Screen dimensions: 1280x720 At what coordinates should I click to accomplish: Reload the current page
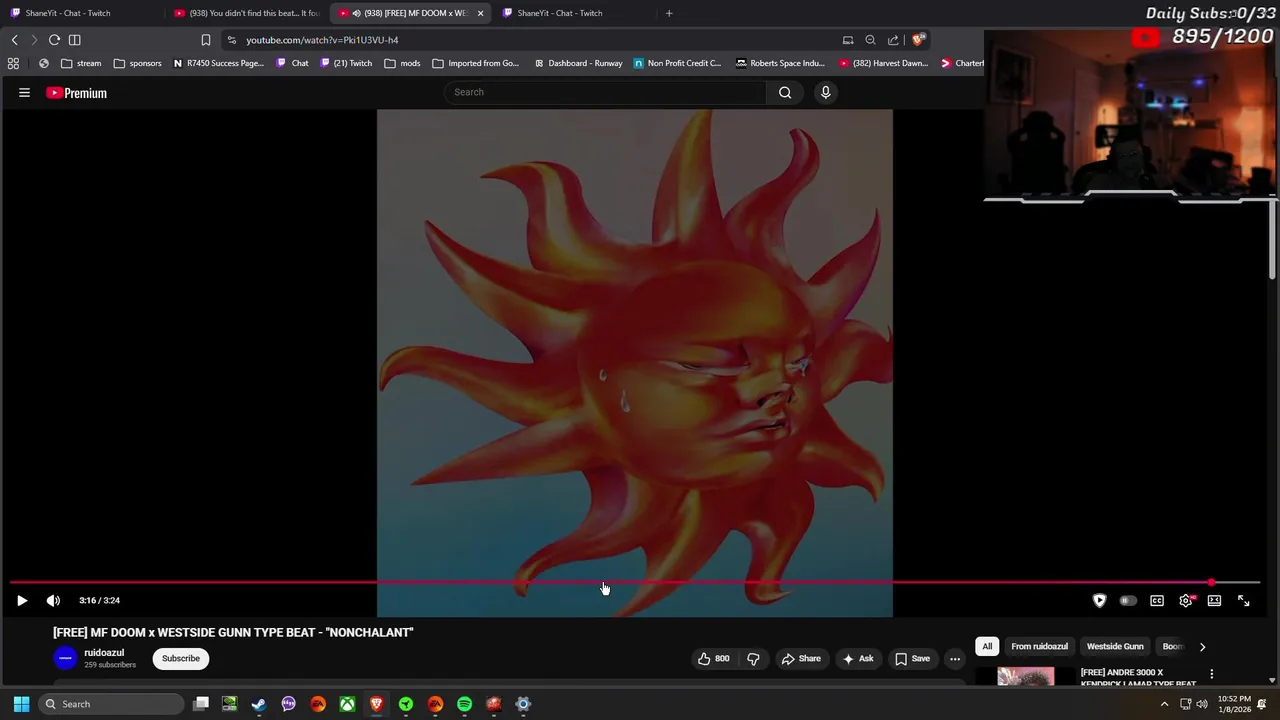(54, 40)
